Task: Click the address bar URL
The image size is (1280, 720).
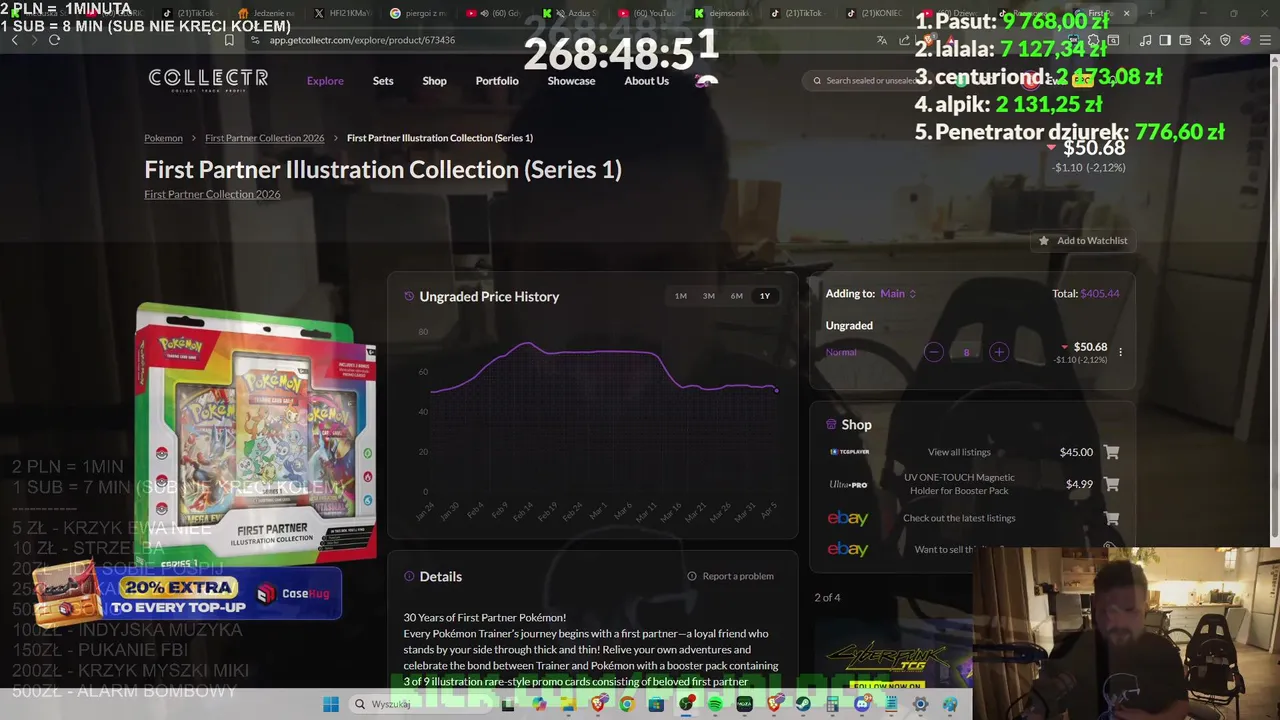Action: coord(362,40)
